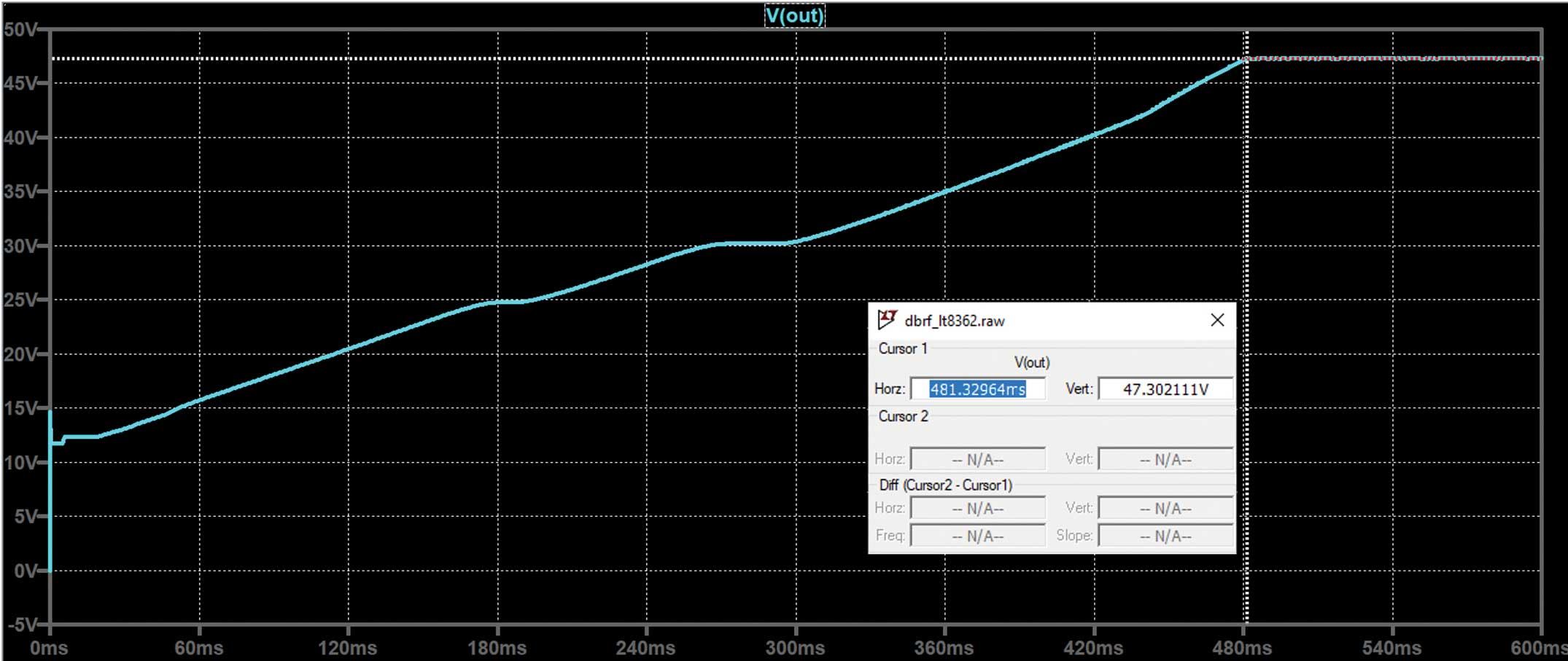
Task: Click the highlighted Horz value 481.32964ms field
Action: pos(979,388)
